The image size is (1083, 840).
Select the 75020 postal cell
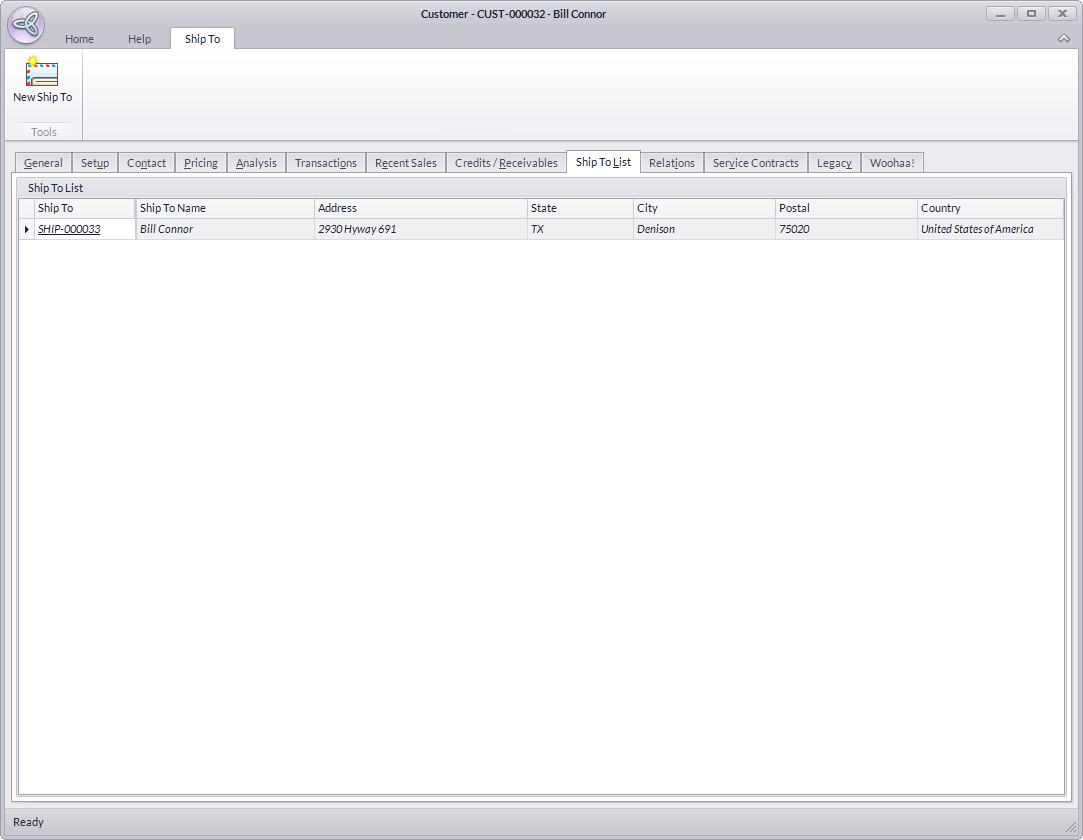click(846, 229)
